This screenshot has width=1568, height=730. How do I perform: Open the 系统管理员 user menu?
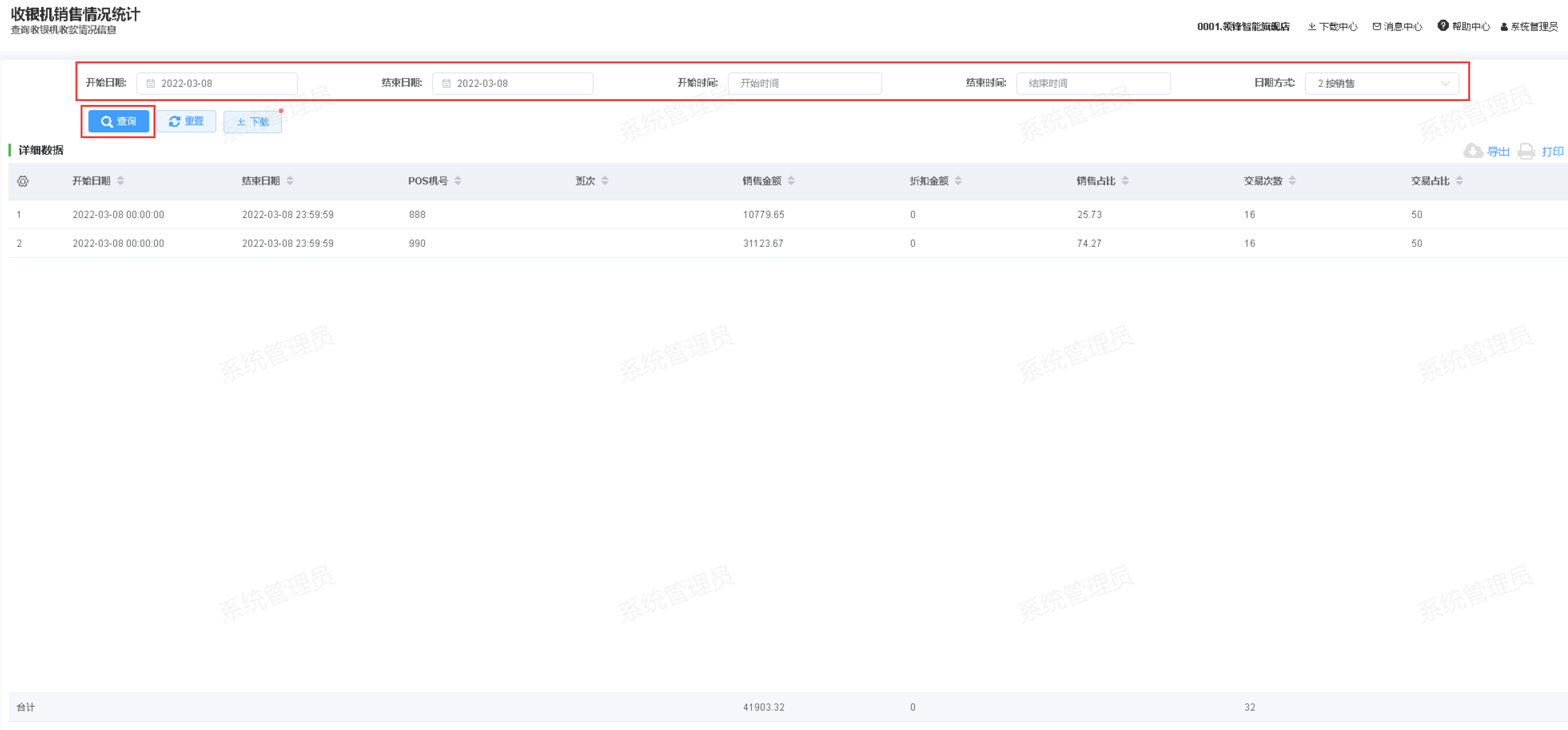click(x=1529, y=27)
